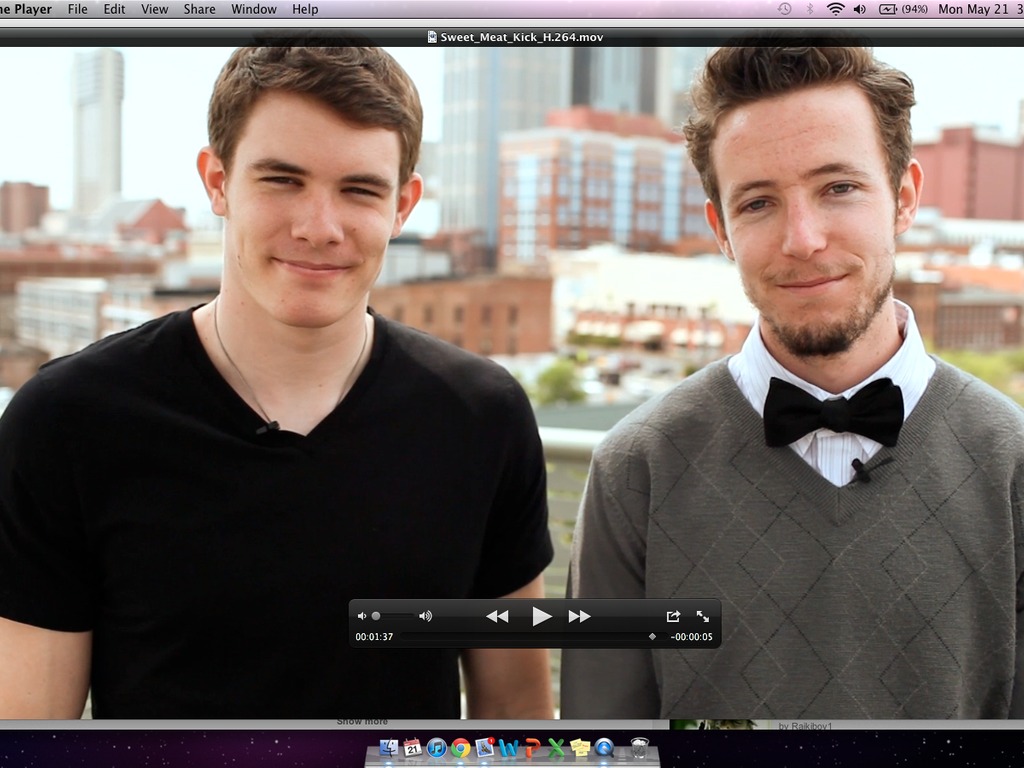Toggle remaining time display -00:00:05

(692, 637)
